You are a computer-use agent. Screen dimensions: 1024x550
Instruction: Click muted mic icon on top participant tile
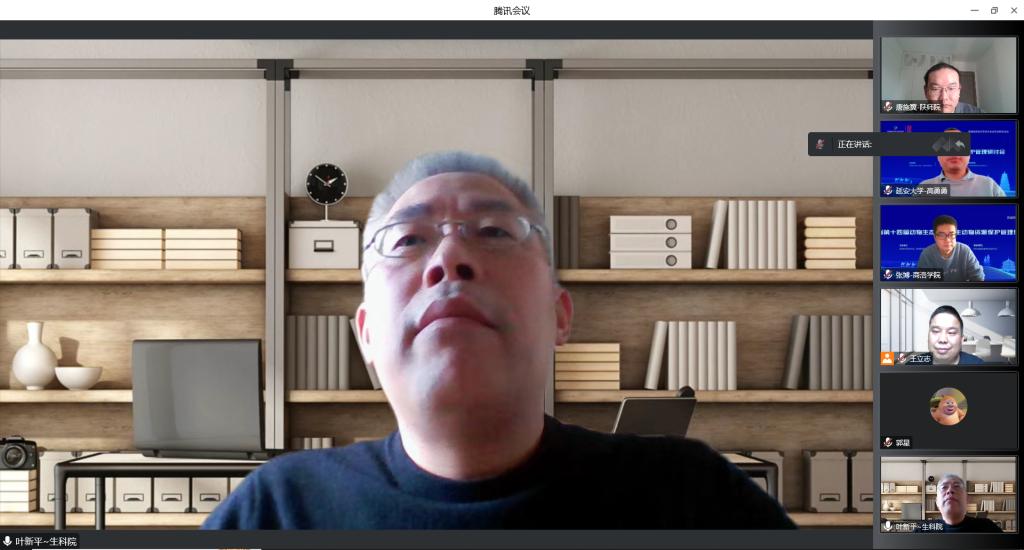coord(888,106)
